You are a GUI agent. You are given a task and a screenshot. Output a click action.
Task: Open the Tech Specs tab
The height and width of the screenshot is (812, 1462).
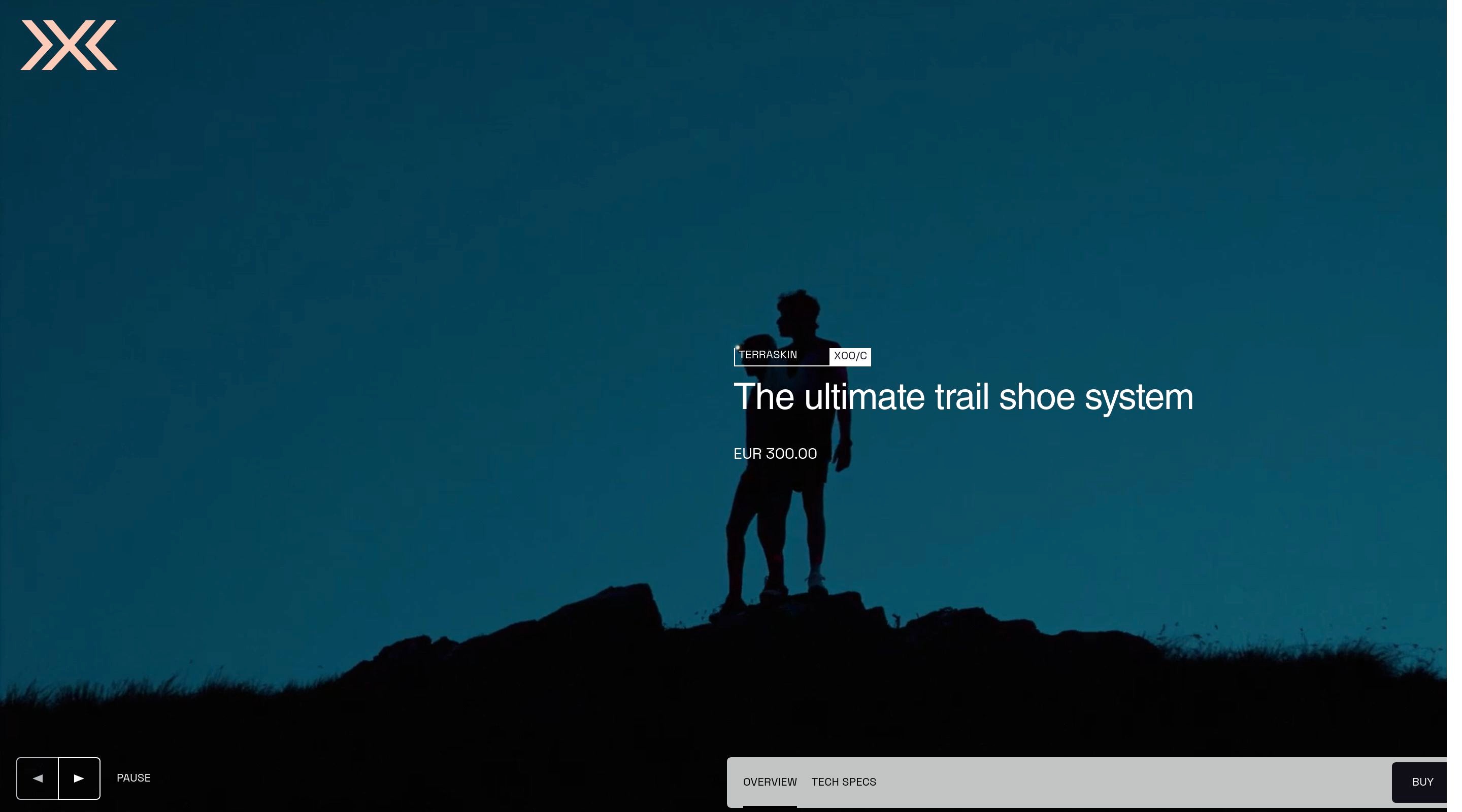pos(843,782)
